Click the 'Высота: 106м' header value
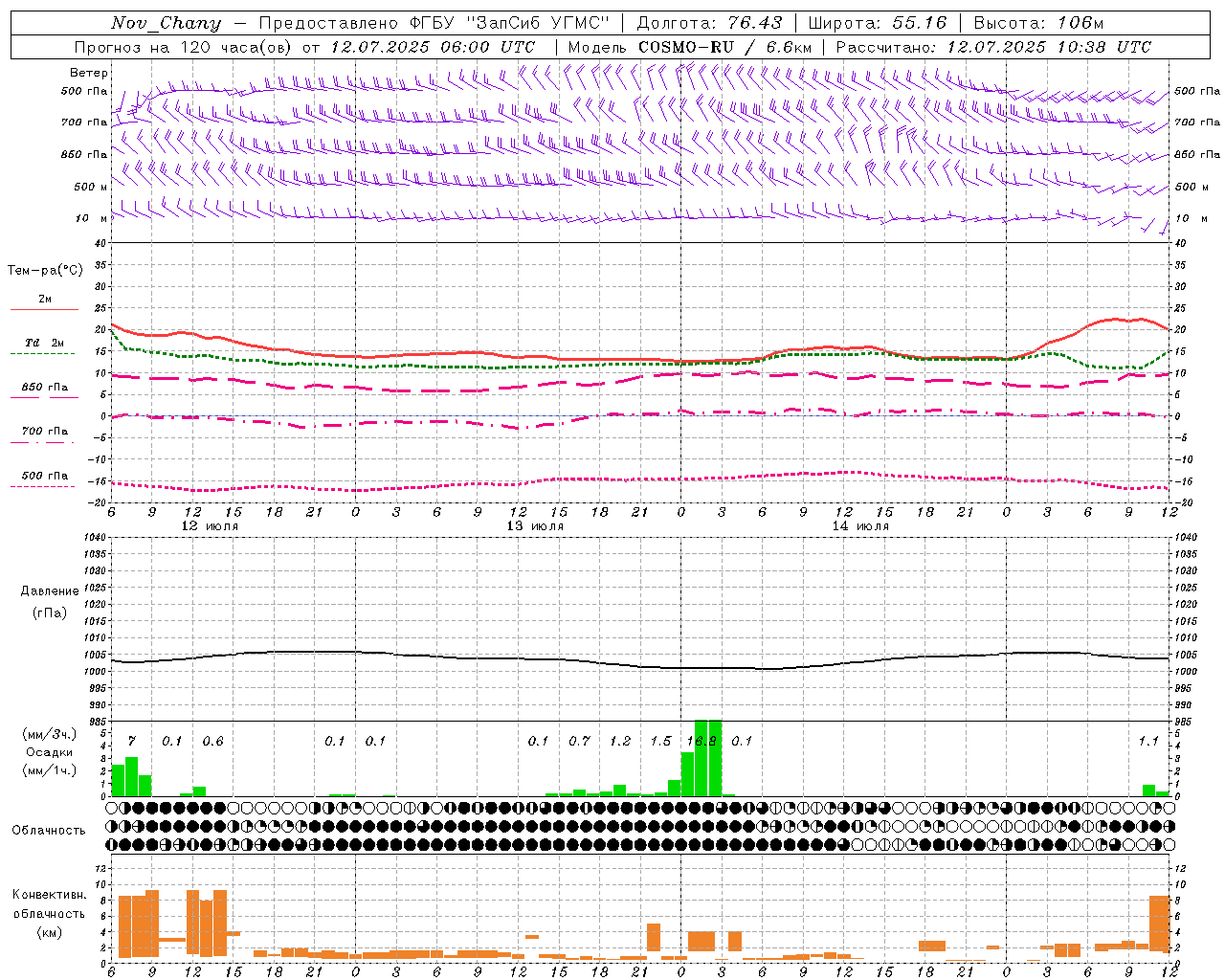Screen dimensions: 1225x980 click(1038, 23)
